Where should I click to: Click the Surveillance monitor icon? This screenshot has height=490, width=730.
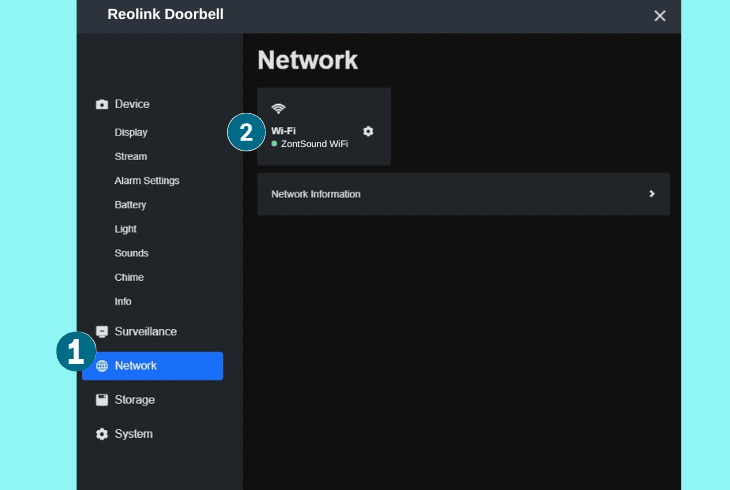tap(102, 332)
